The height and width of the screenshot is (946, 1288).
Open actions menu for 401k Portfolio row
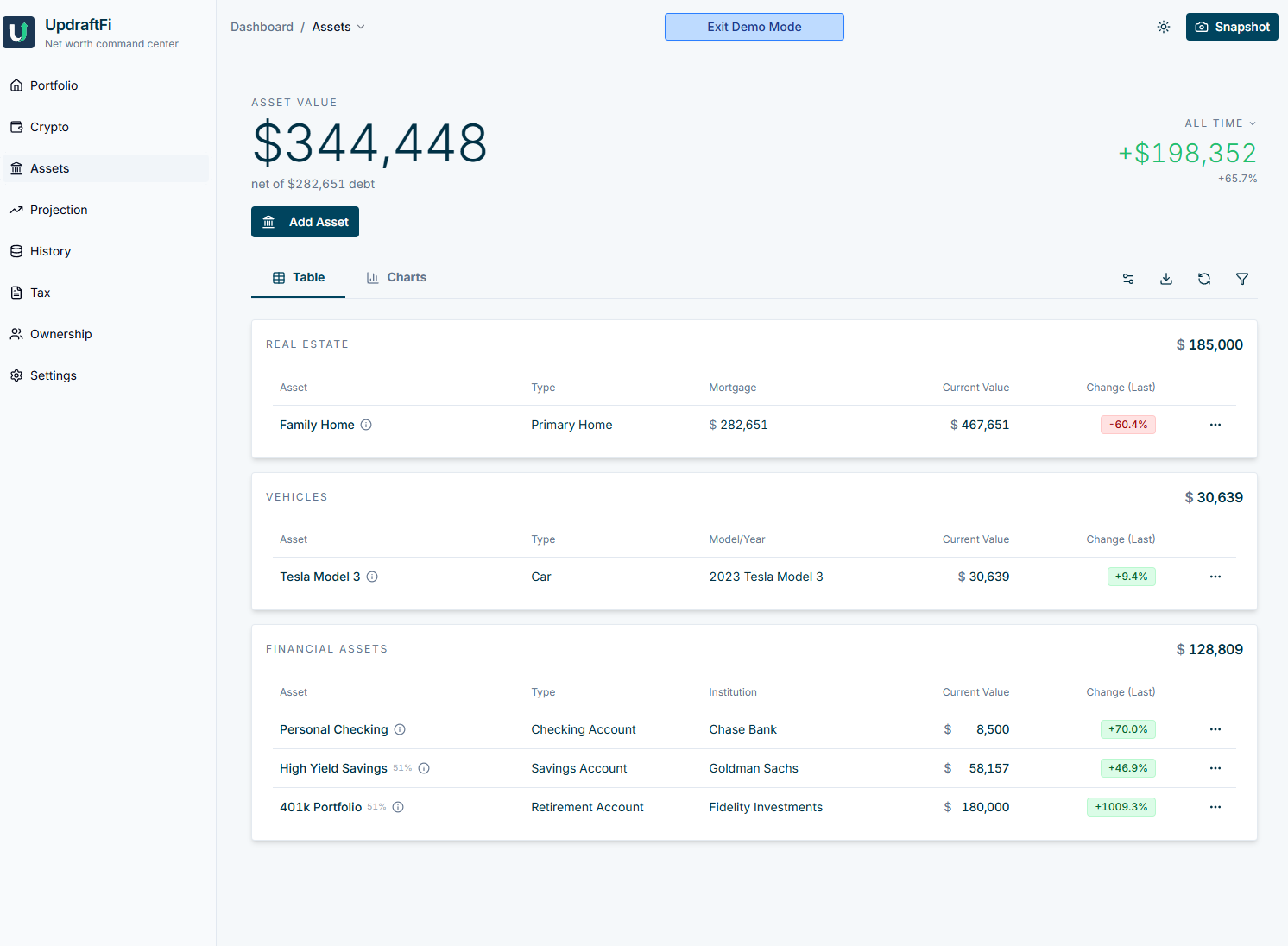point(1215,807)
